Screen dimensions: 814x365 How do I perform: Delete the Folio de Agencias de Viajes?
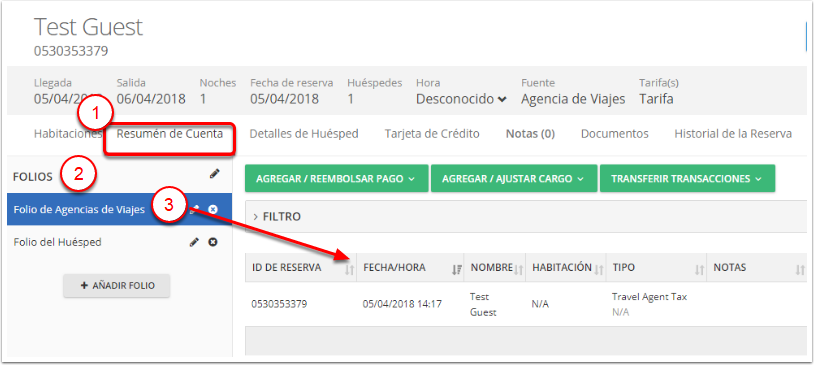coord(213,209)
